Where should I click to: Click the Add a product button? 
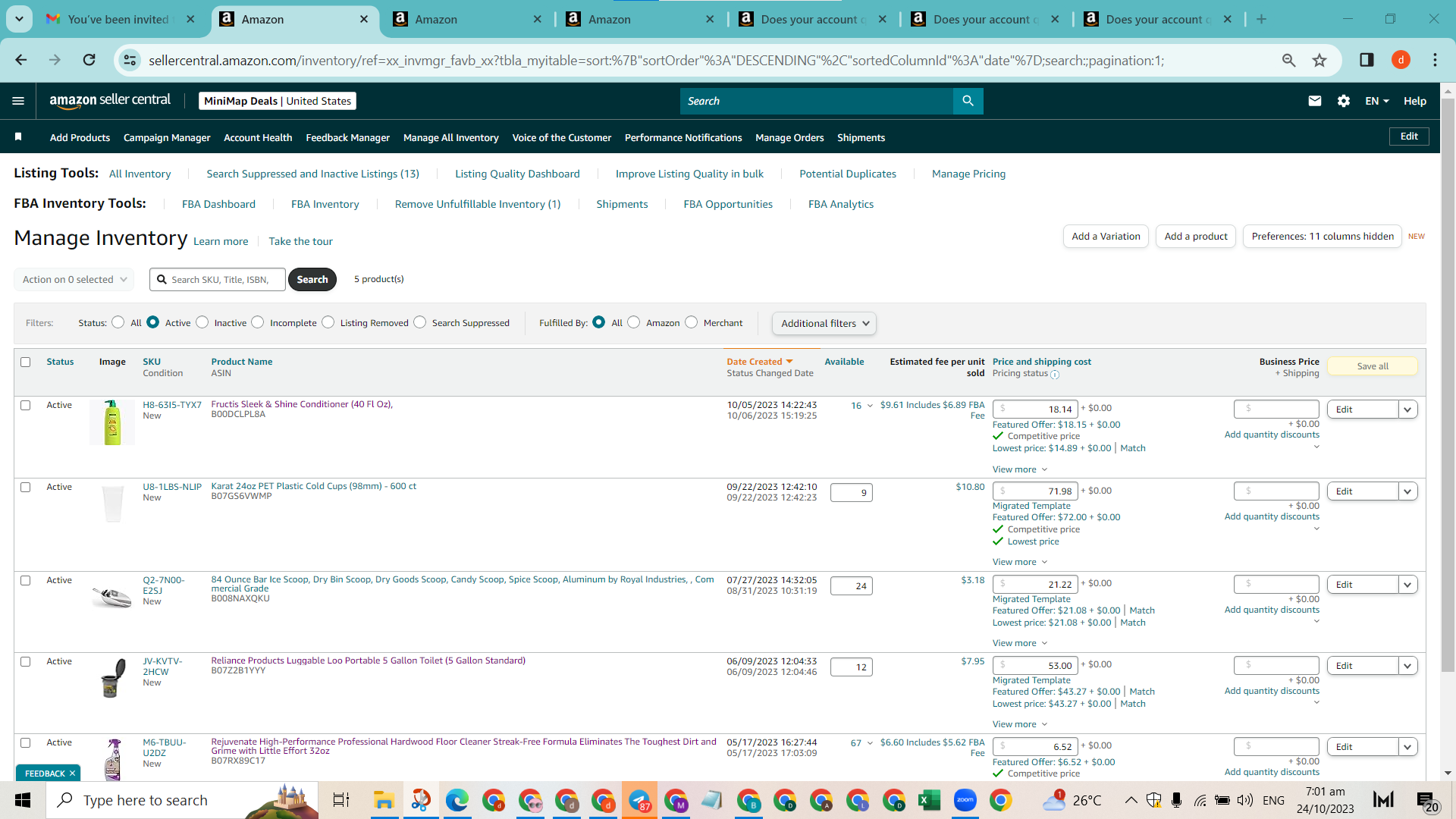pyautogui.click(x=1196, y=237)
